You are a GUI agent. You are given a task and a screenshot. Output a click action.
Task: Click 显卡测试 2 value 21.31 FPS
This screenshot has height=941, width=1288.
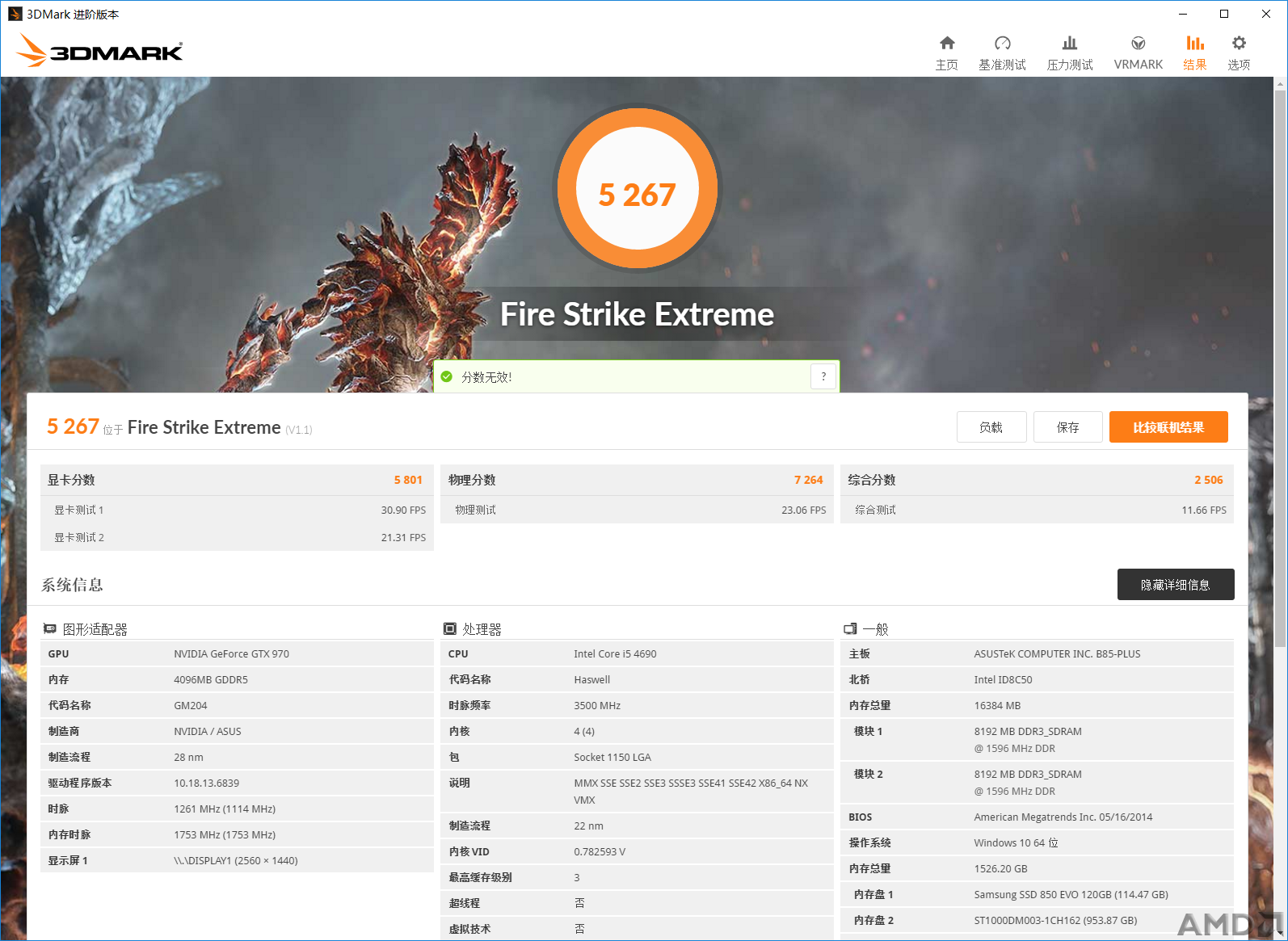tap(403, 538)
